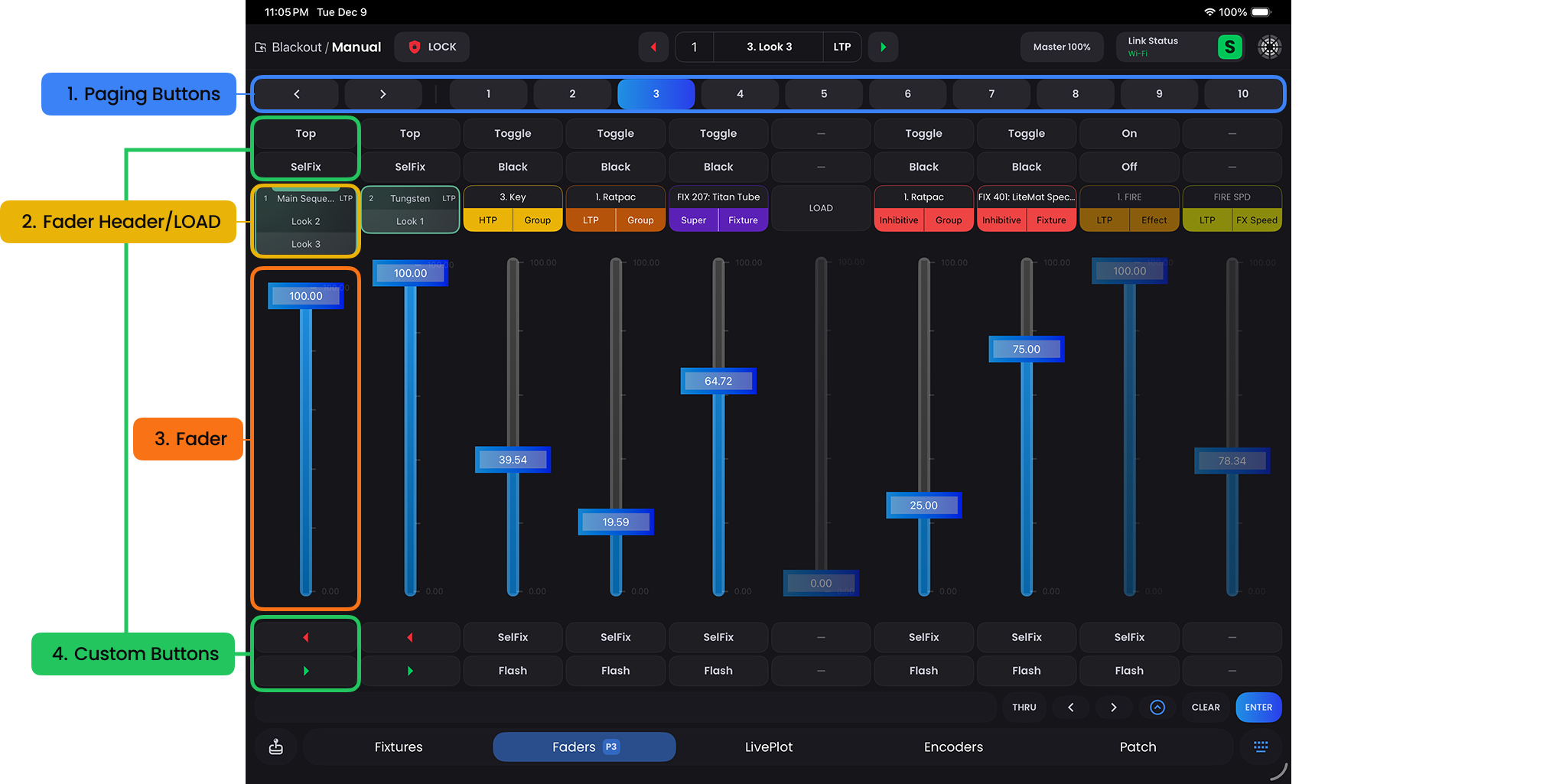Toggle the LOCK button

432,47
